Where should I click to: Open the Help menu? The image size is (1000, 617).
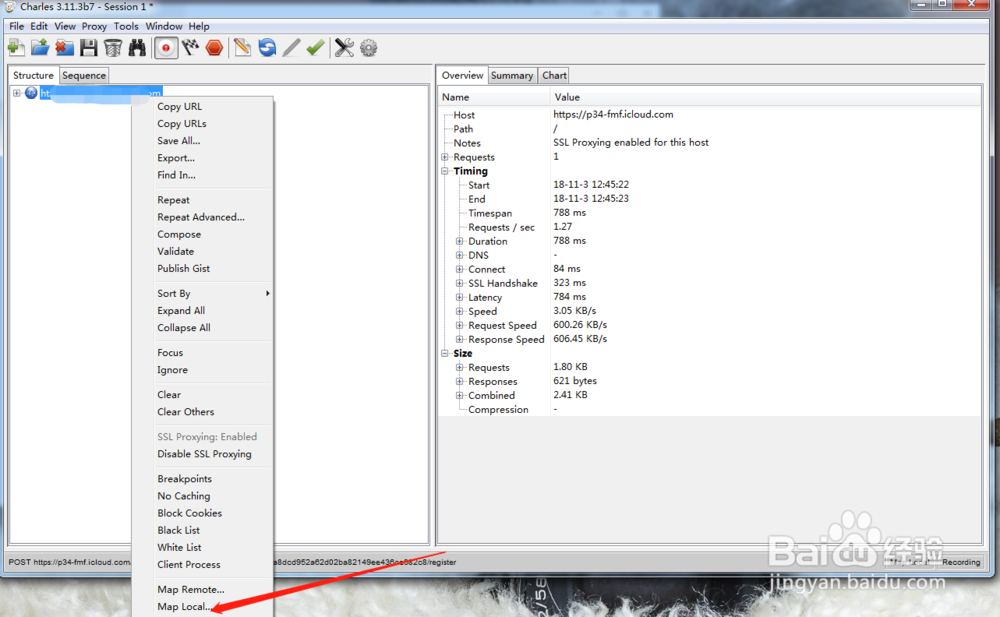pos(199,26)
